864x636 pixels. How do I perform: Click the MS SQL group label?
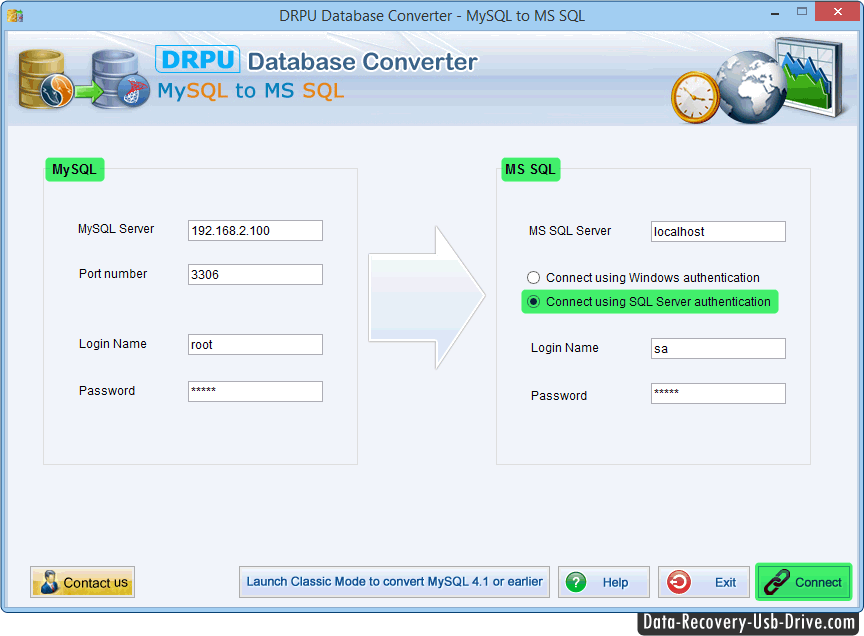point(531,169)
